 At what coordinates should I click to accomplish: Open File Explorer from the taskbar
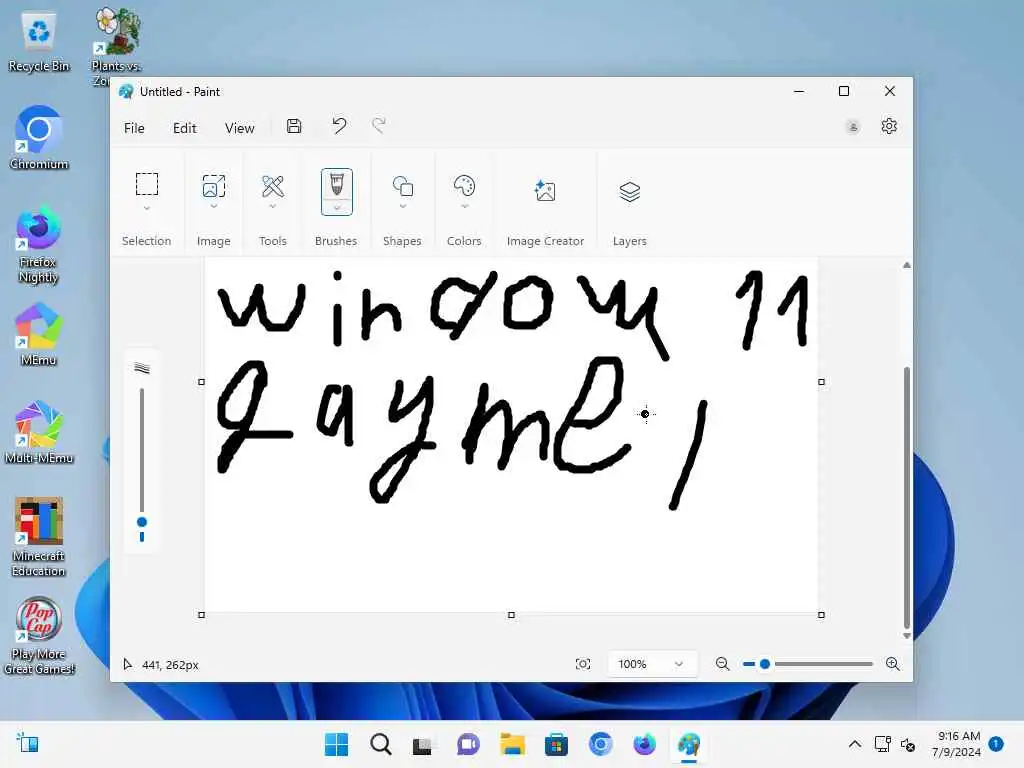pos(513,744)
